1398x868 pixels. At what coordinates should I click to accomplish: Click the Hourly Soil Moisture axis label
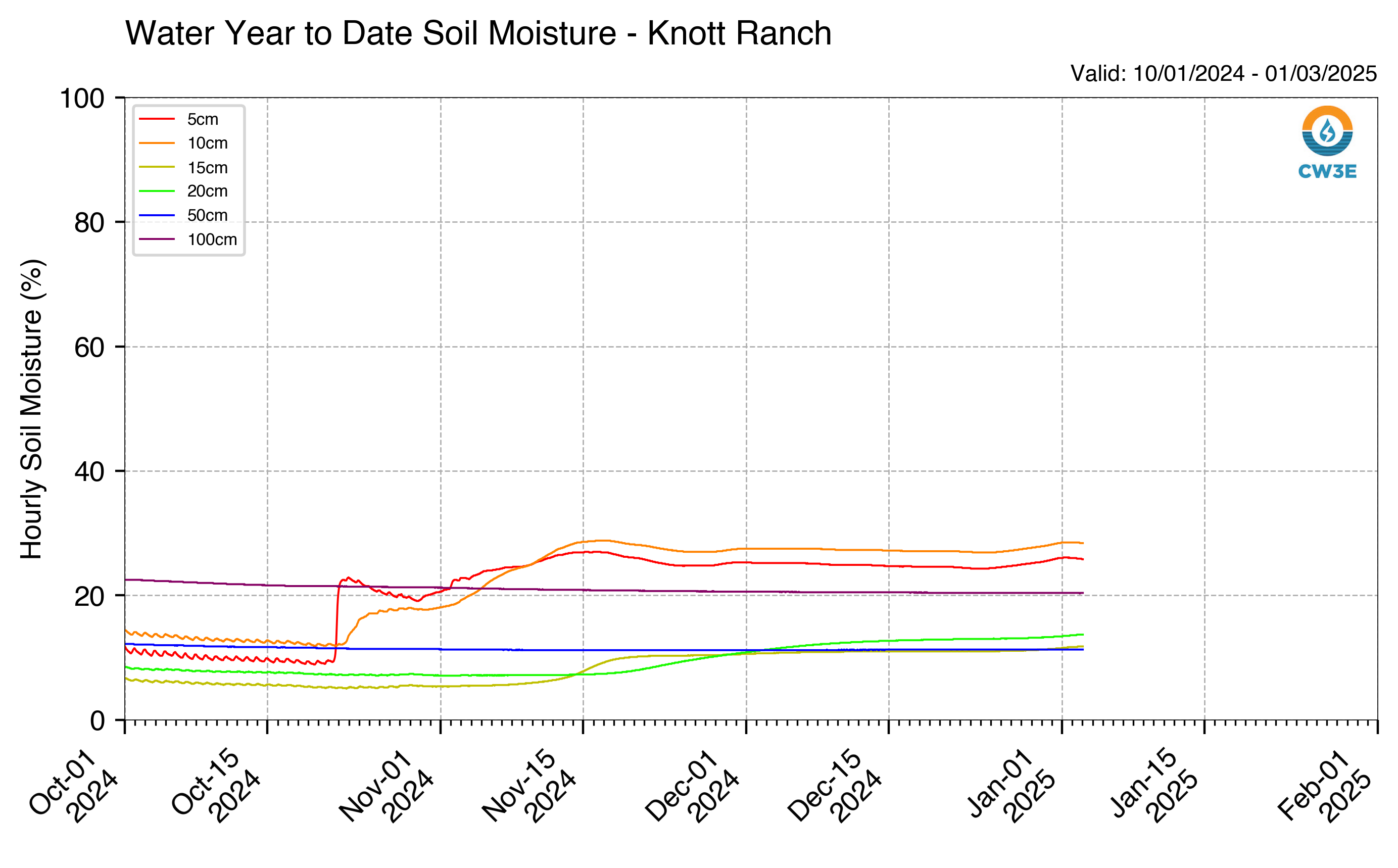[32, 409]
